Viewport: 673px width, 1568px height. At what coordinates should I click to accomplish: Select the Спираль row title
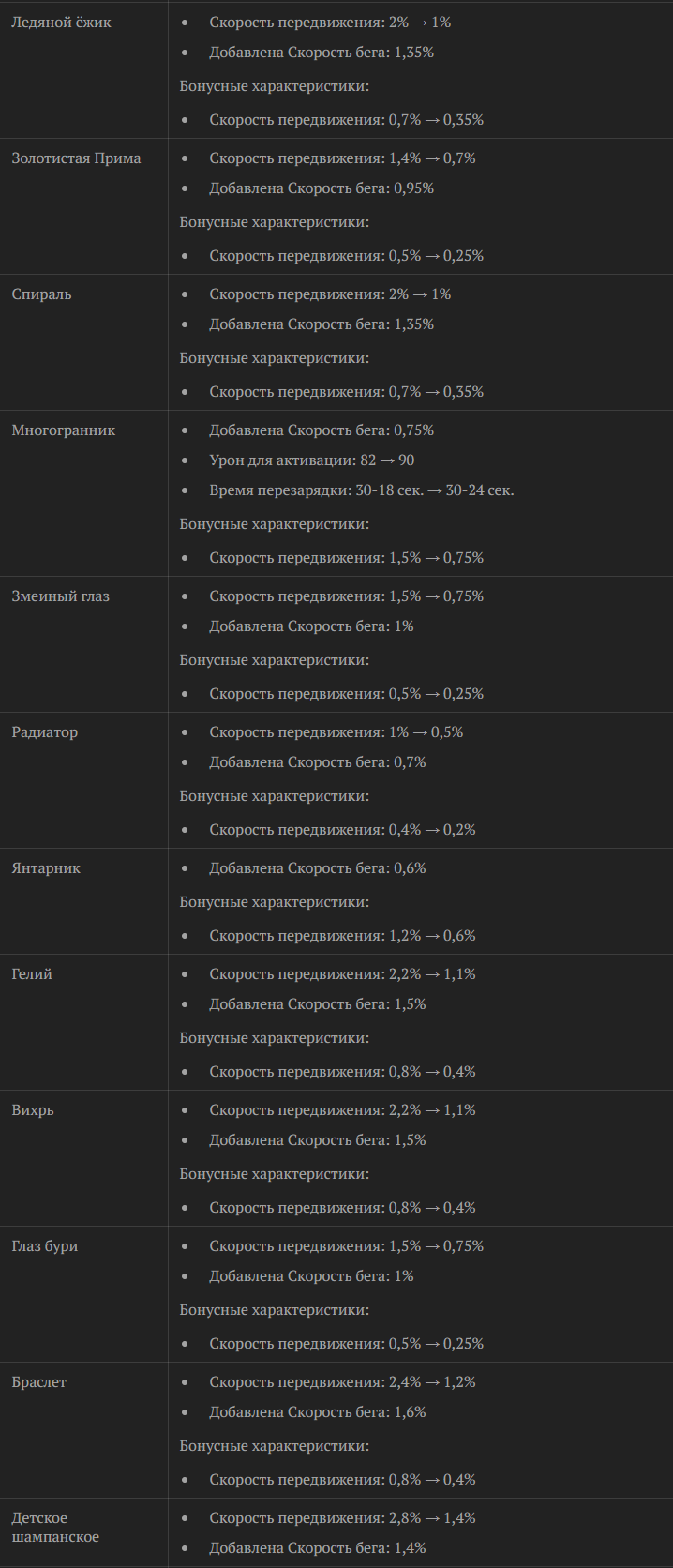[41, 294]
